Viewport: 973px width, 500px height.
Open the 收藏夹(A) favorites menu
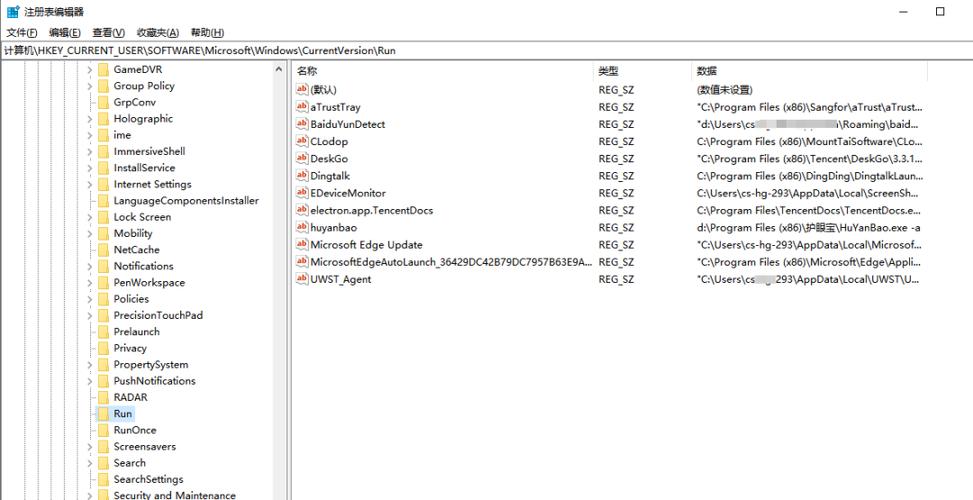[157, 33]
